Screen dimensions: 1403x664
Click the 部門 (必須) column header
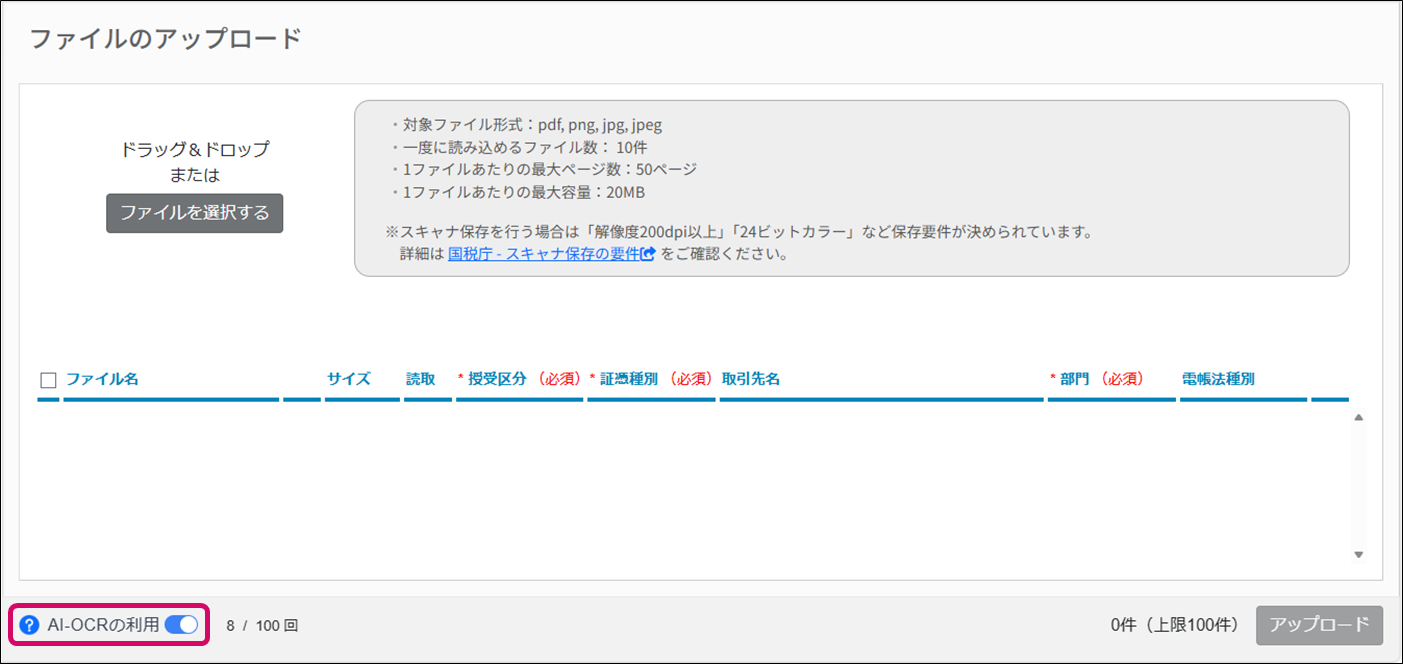pyautogui.click(x=1097, y=379)
